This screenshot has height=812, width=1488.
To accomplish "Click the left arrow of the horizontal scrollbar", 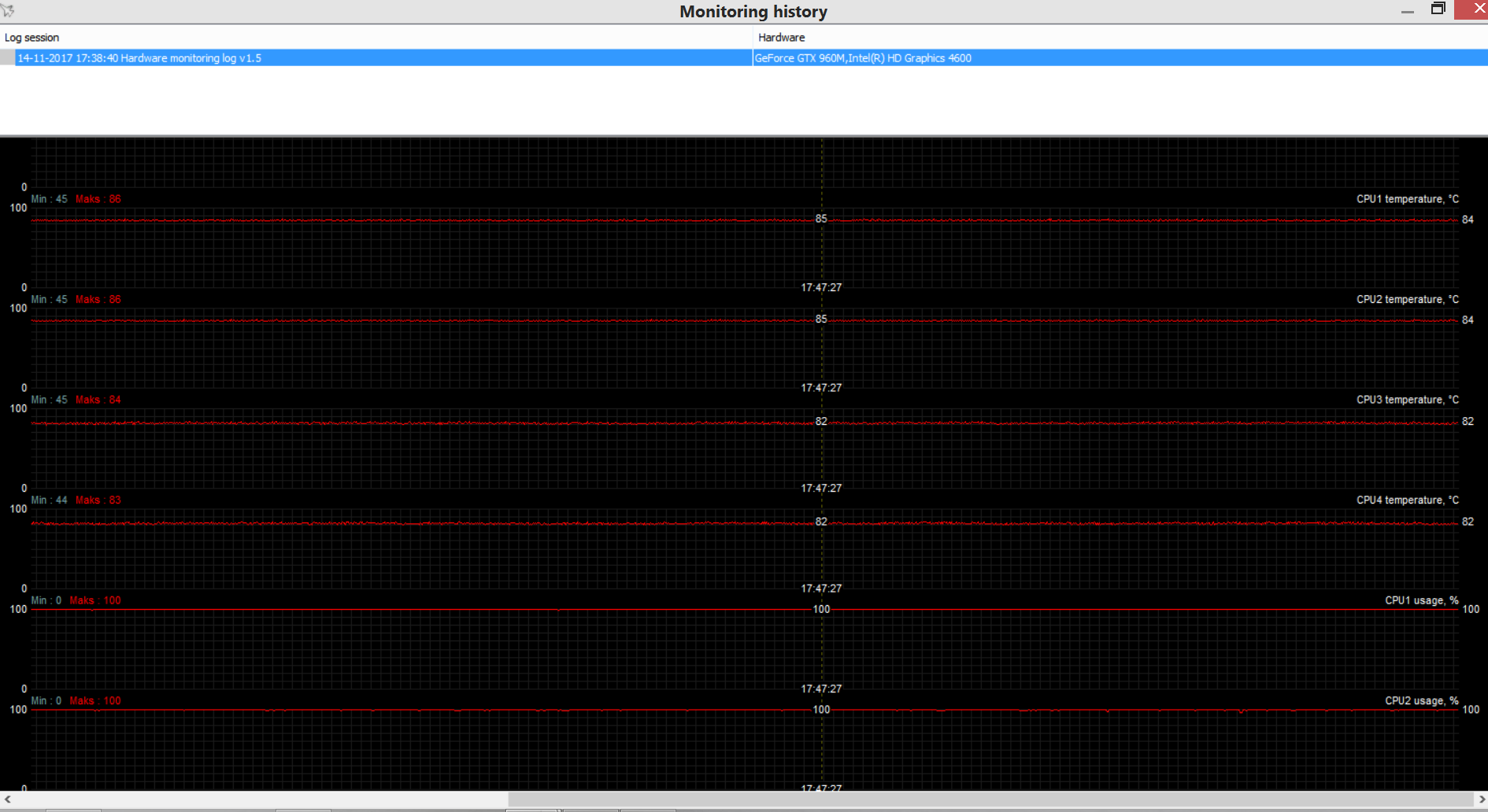I will coord(7,799).
